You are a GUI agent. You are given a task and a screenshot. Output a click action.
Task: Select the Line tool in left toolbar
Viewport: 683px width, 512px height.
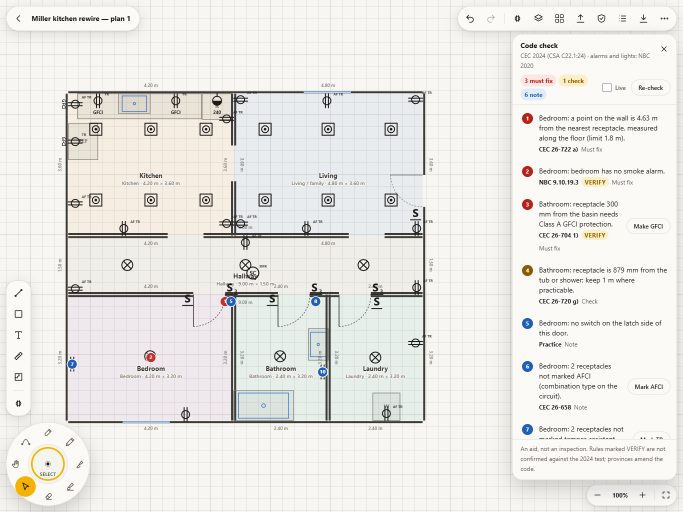pos(18,293)
